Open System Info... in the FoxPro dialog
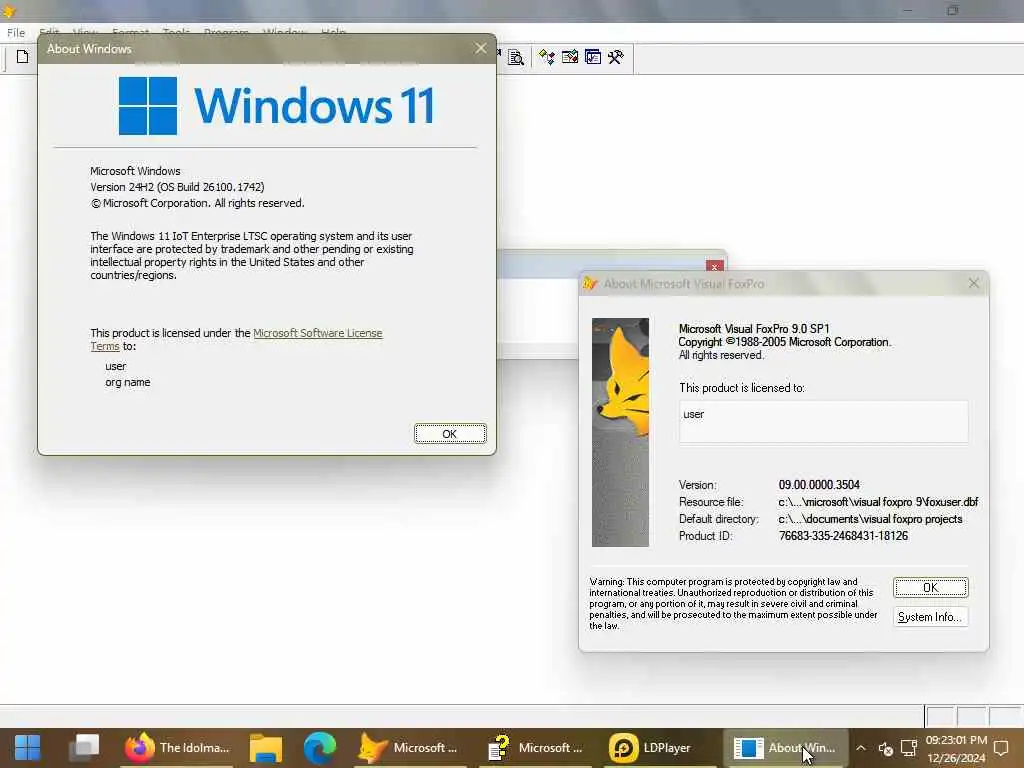 coord(931,617)
